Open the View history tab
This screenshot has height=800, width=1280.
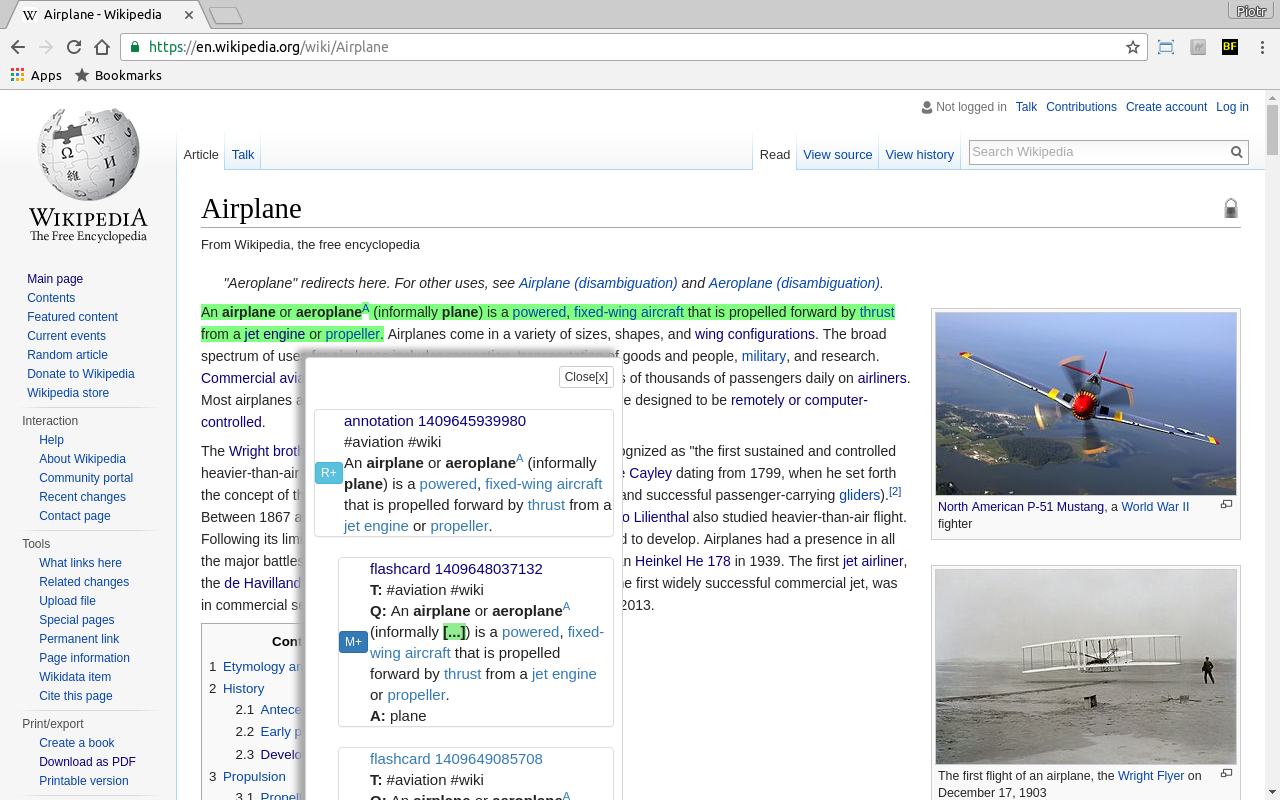click(x=919, y=154)
